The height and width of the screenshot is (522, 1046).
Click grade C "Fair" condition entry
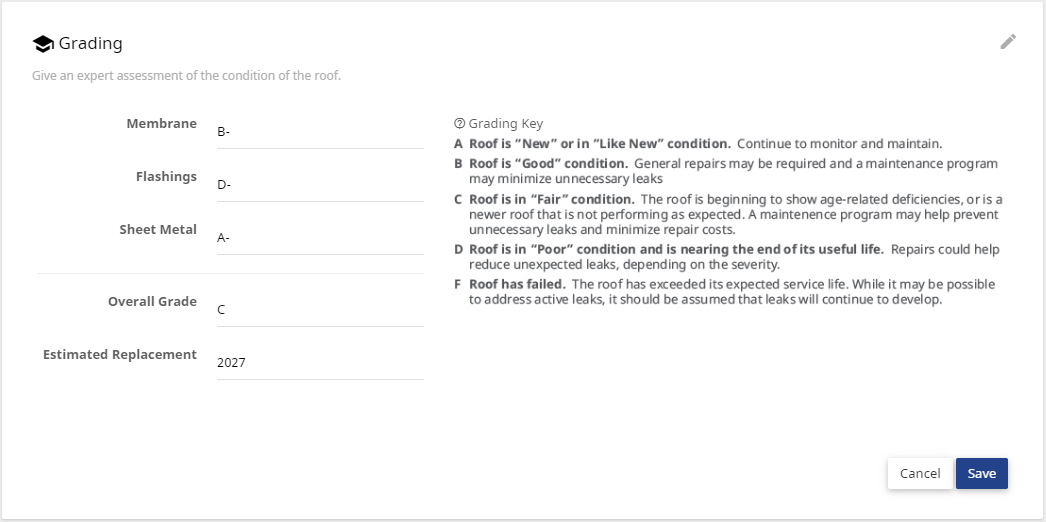pos(728,214)
